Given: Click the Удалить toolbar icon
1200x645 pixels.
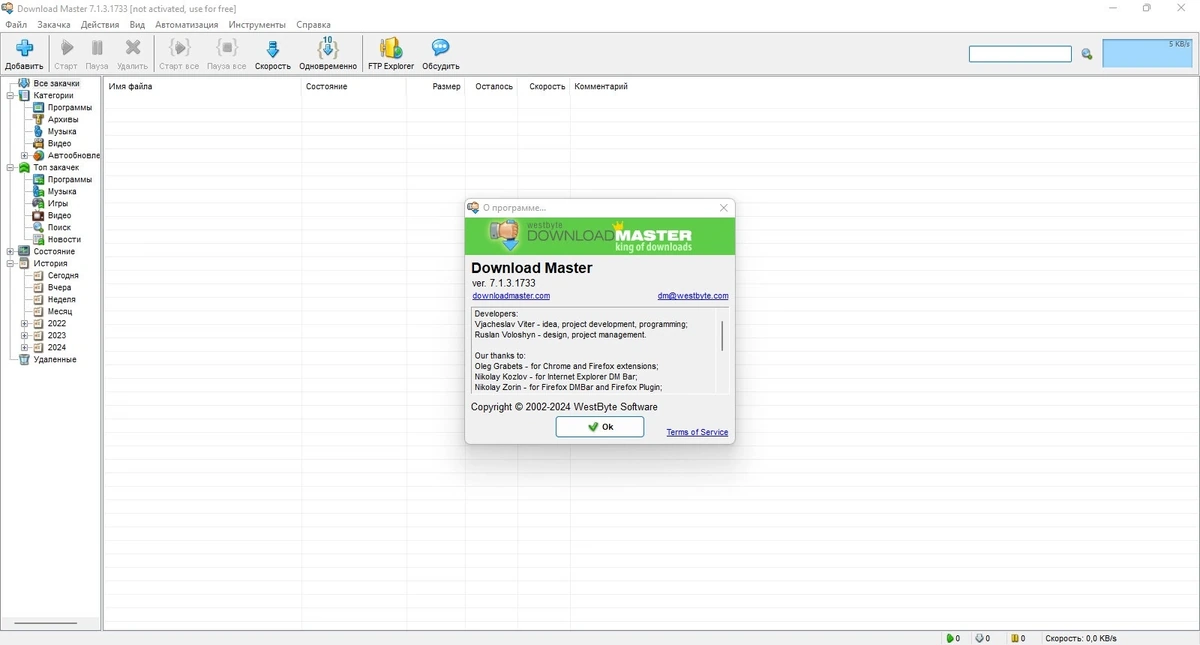Looking at the screenshot, I should pos(132,48).
